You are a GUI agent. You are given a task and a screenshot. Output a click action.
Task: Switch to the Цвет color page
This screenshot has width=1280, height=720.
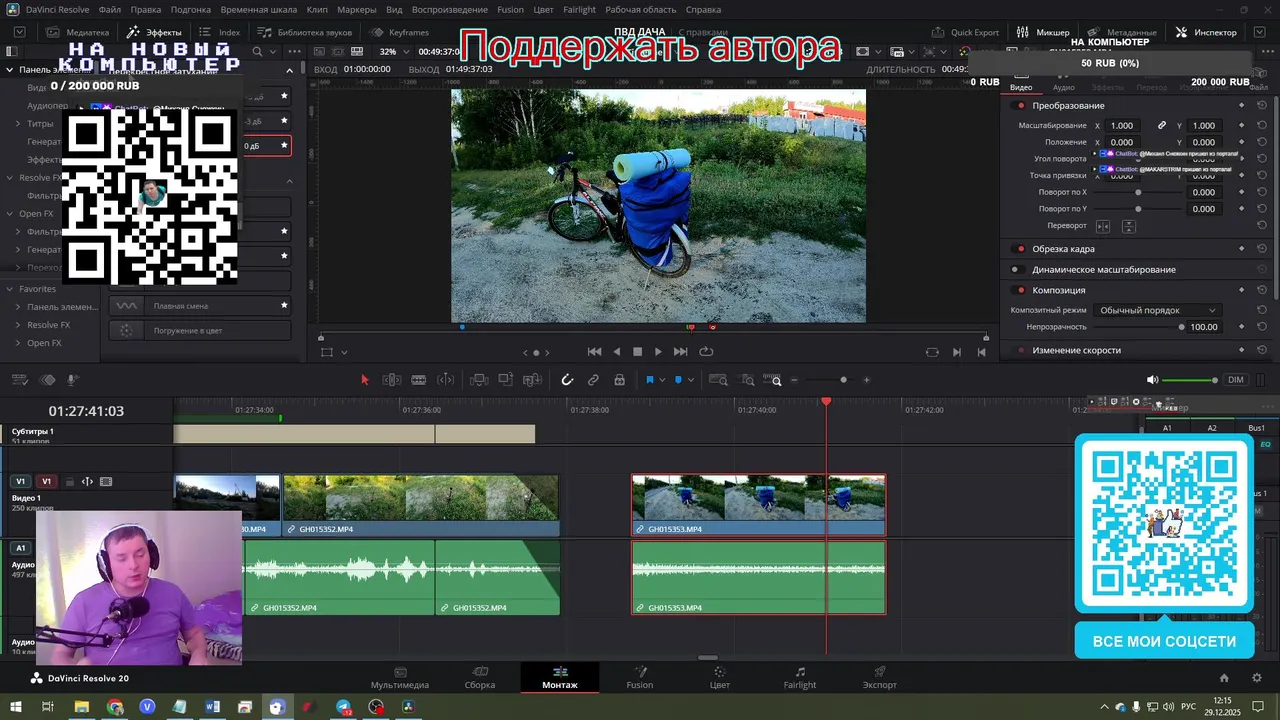coord(720,678)
